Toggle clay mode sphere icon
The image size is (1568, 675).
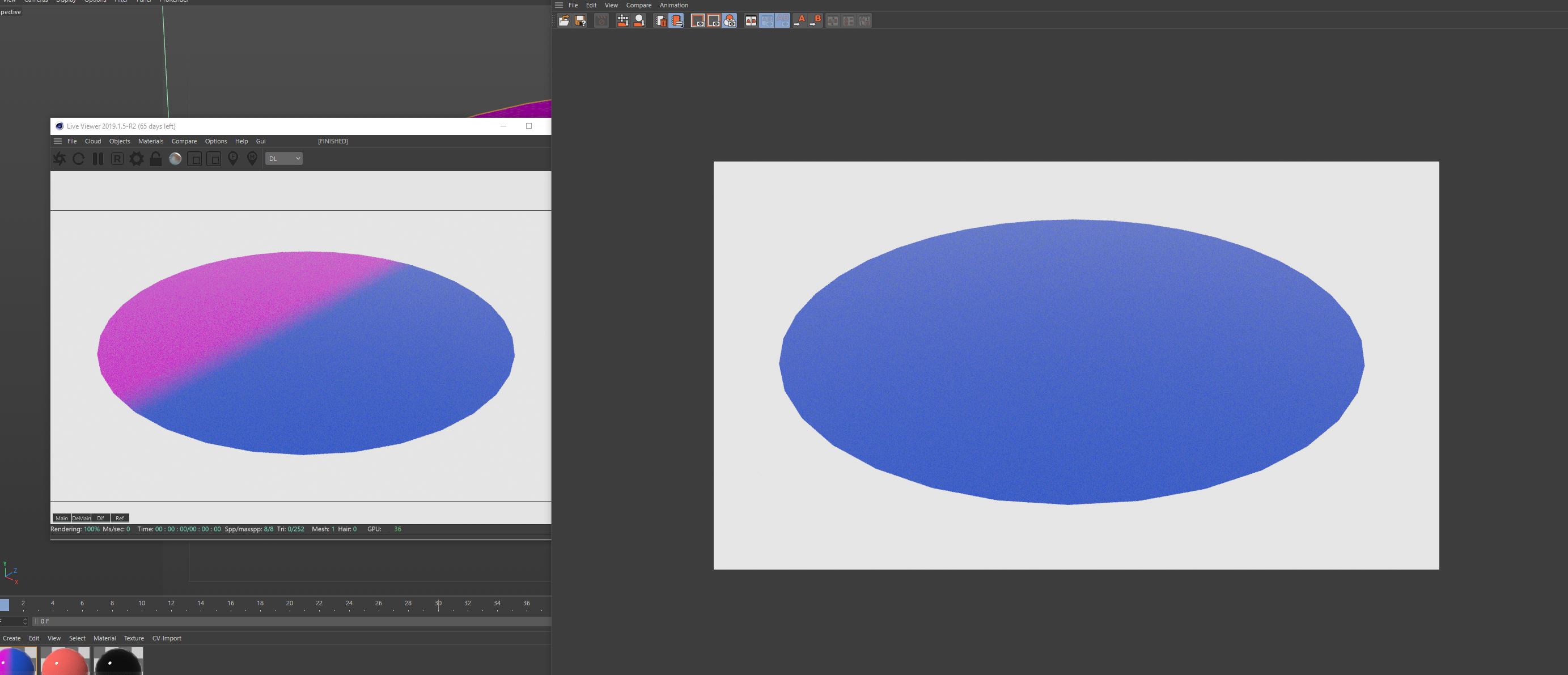(x=175, y=159)
